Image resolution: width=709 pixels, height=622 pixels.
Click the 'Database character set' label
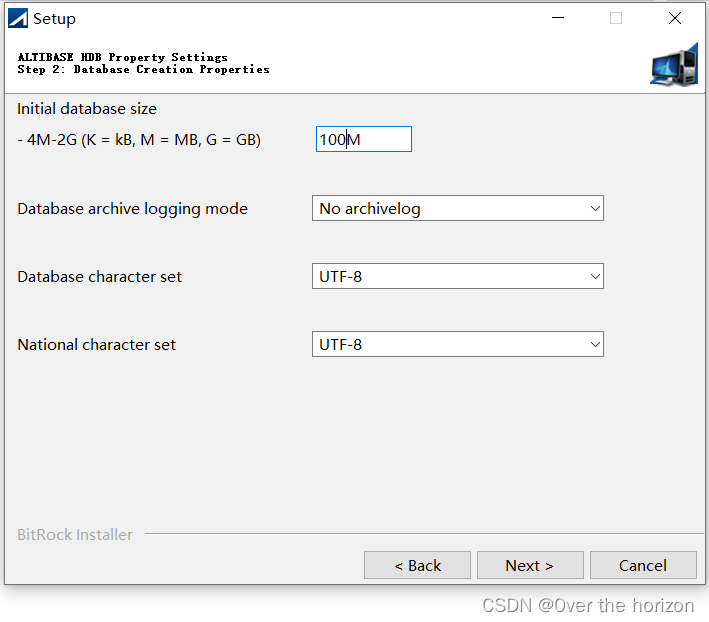[x=99, y=277]
